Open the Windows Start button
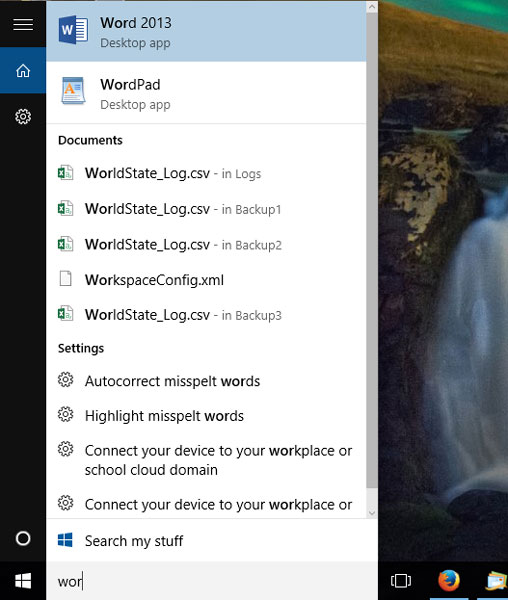This screenshot has width=508, height=600. (23, 581)
